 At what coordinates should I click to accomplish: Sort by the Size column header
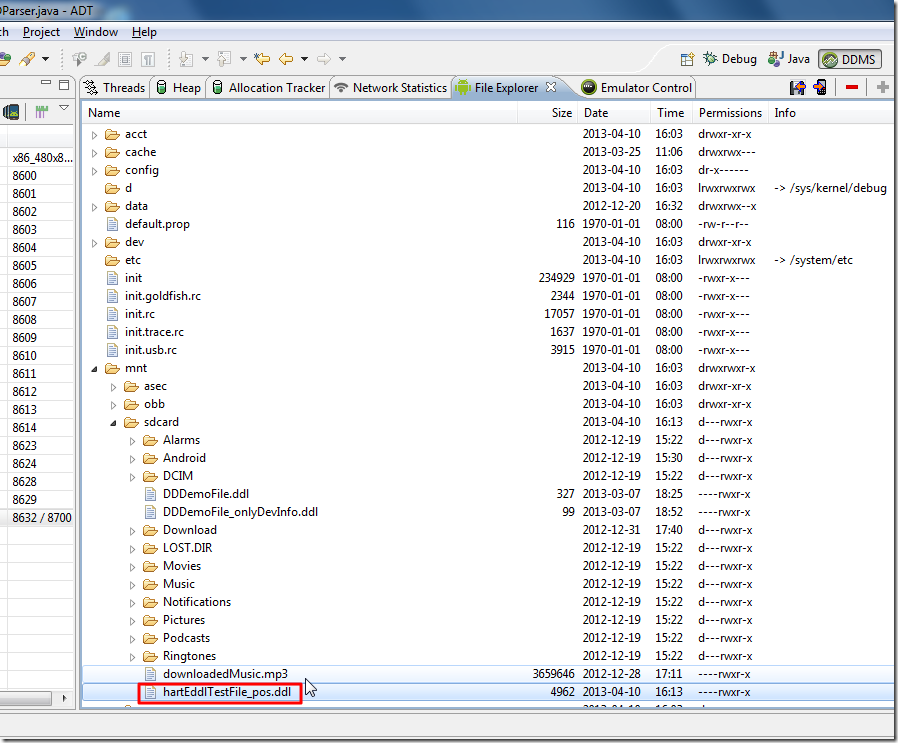548,113
